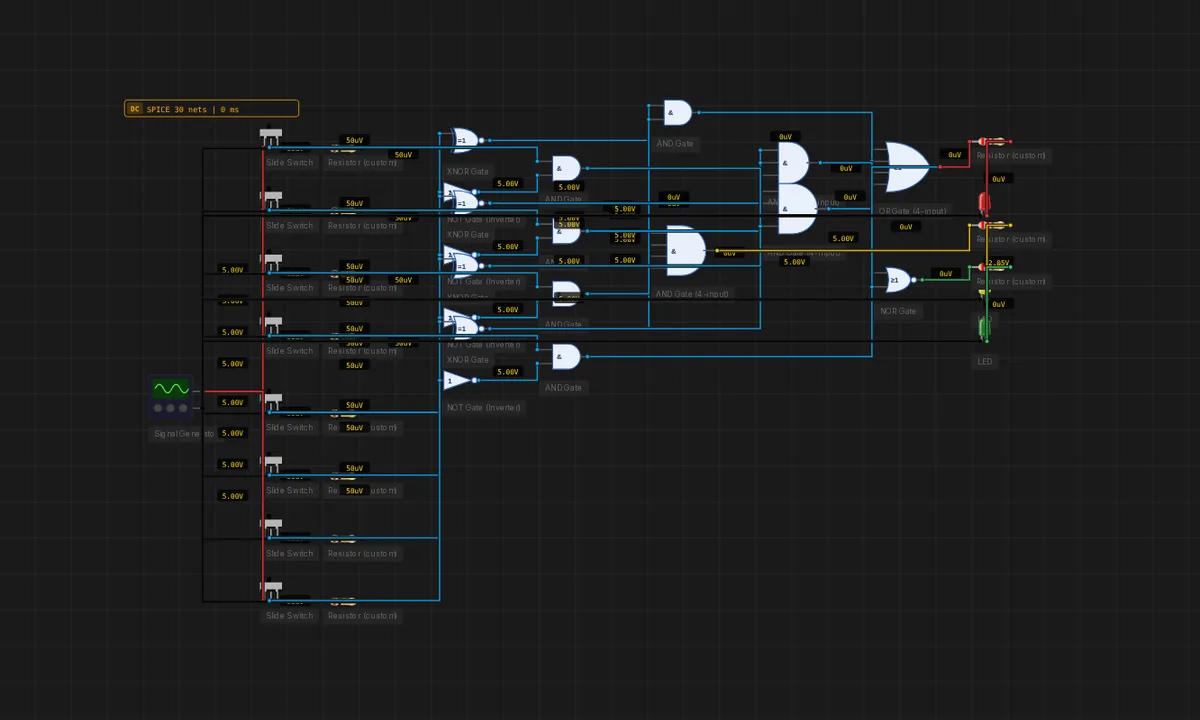Toggle the fourth slide switch from the top
1200x720 pixels.
(271, 325)
